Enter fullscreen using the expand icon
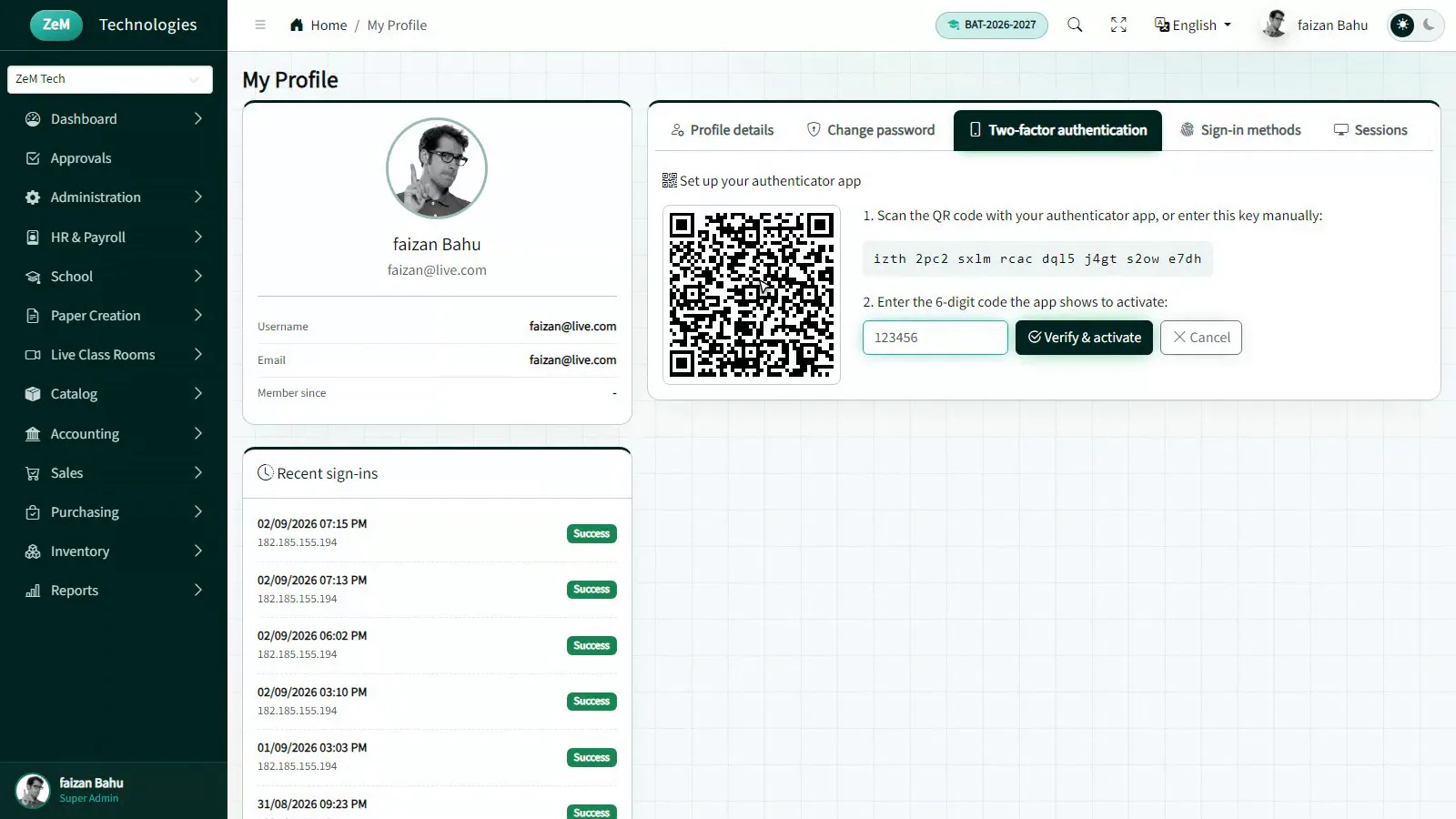This screenshot has height=819, width=1456. tap(1118, 25)
